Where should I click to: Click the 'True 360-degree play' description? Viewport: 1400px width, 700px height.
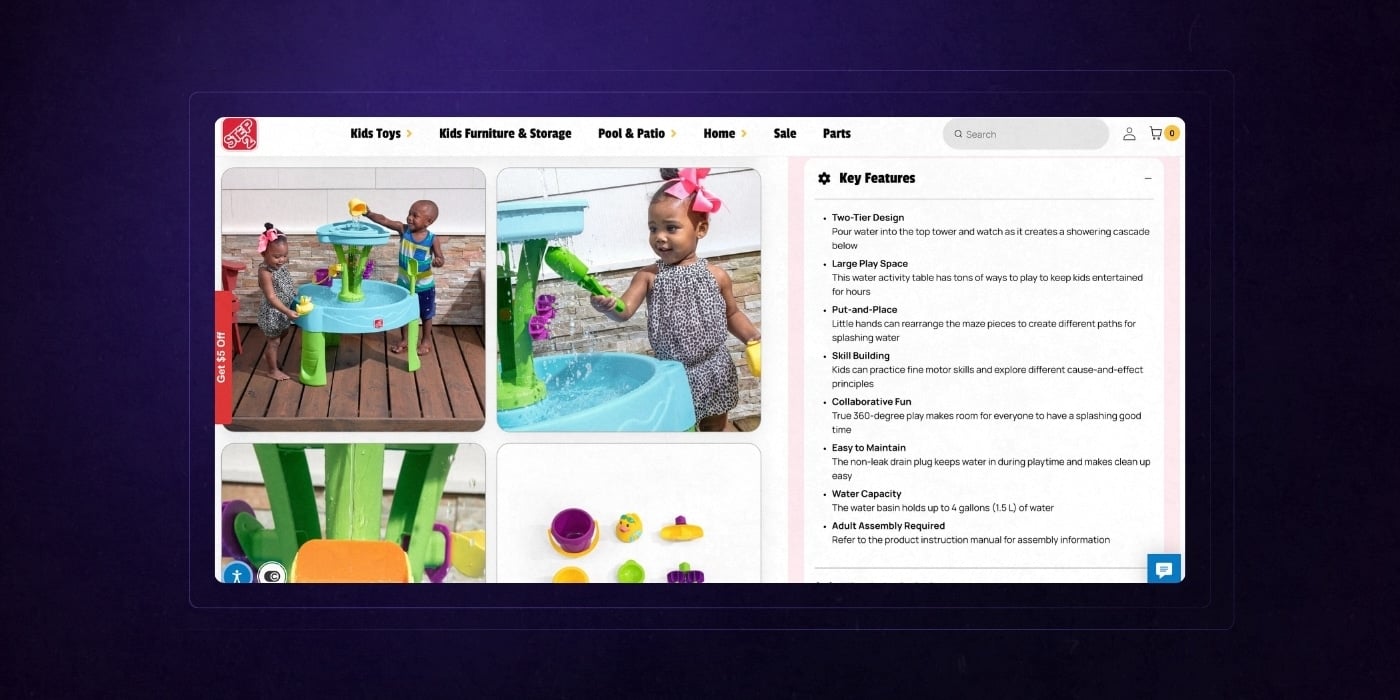pos(986,423)
